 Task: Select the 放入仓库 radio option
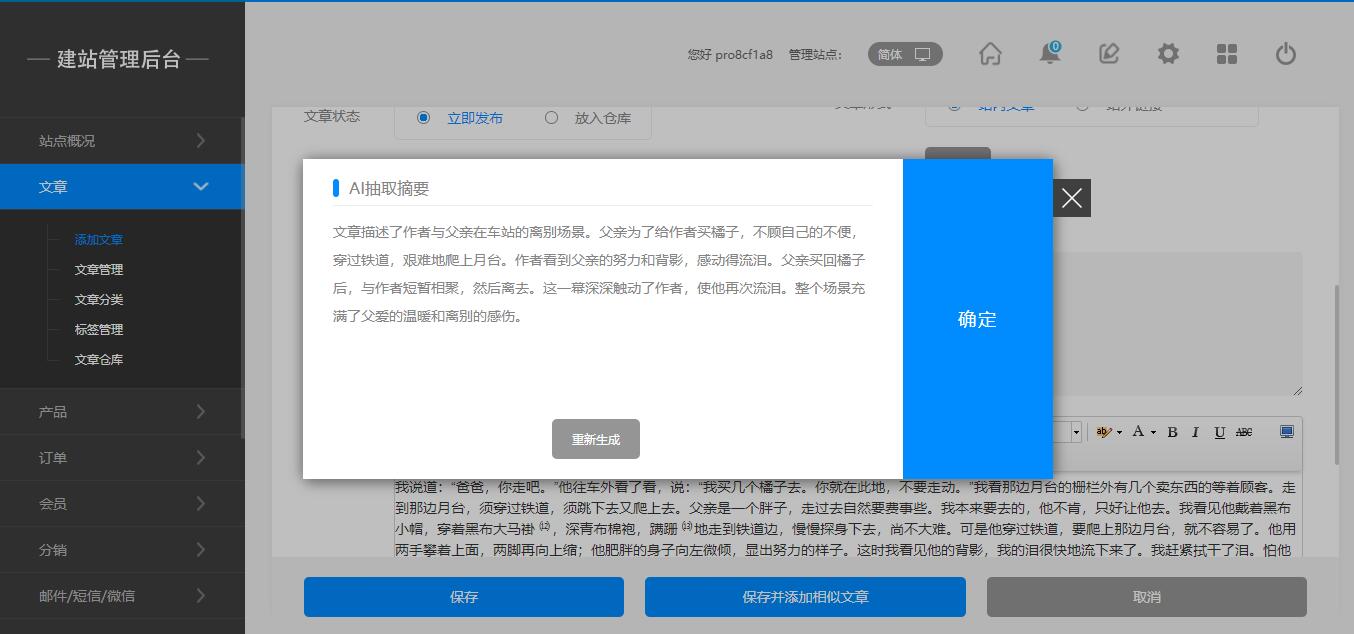click(551, 118)
